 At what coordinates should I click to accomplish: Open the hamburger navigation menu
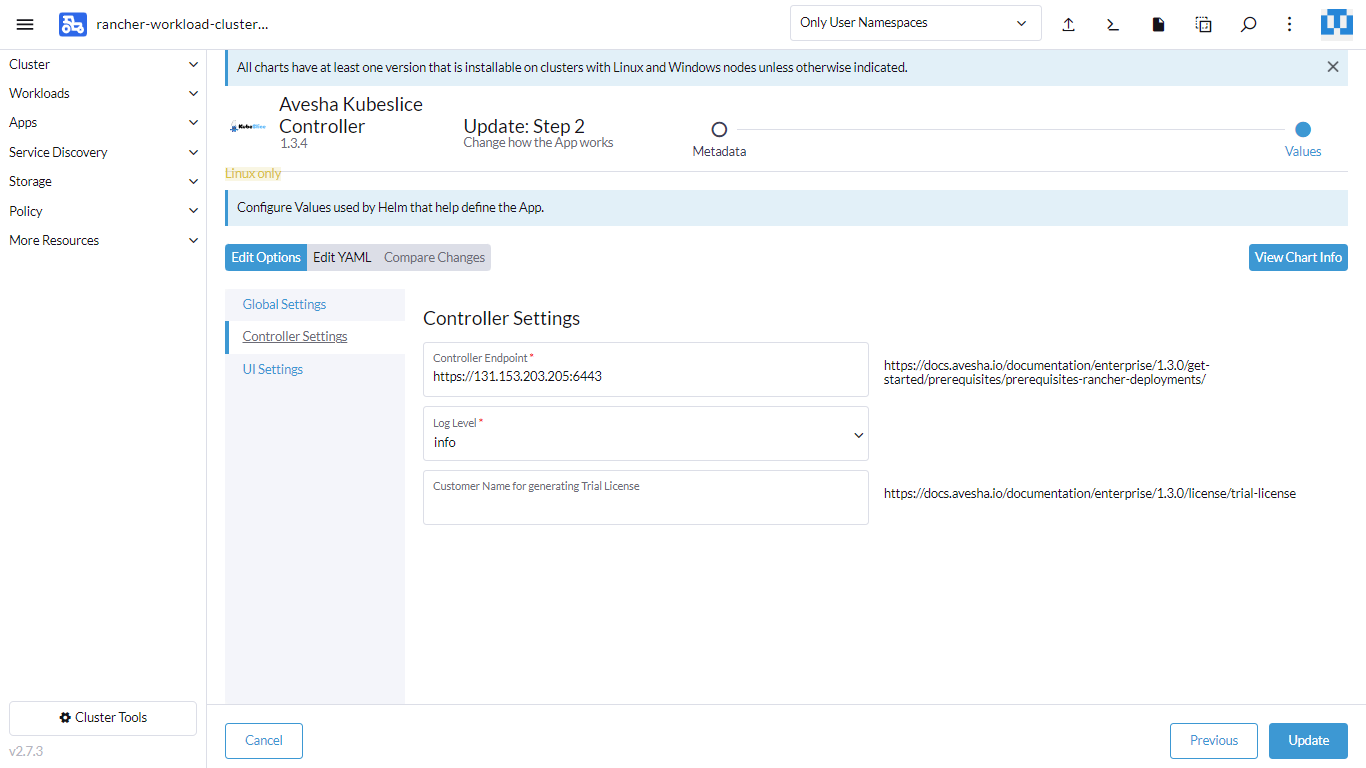(25, 24)
